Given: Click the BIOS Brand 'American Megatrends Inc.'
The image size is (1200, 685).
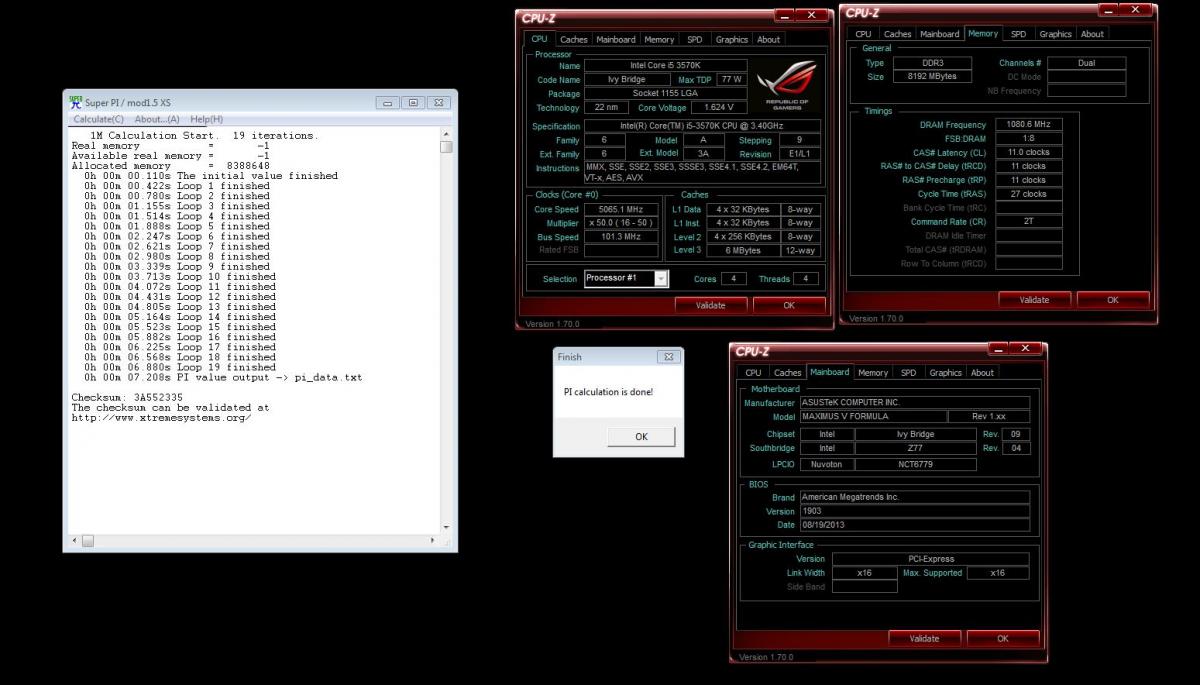Looking at the screenshot, I should coord(914,497).
